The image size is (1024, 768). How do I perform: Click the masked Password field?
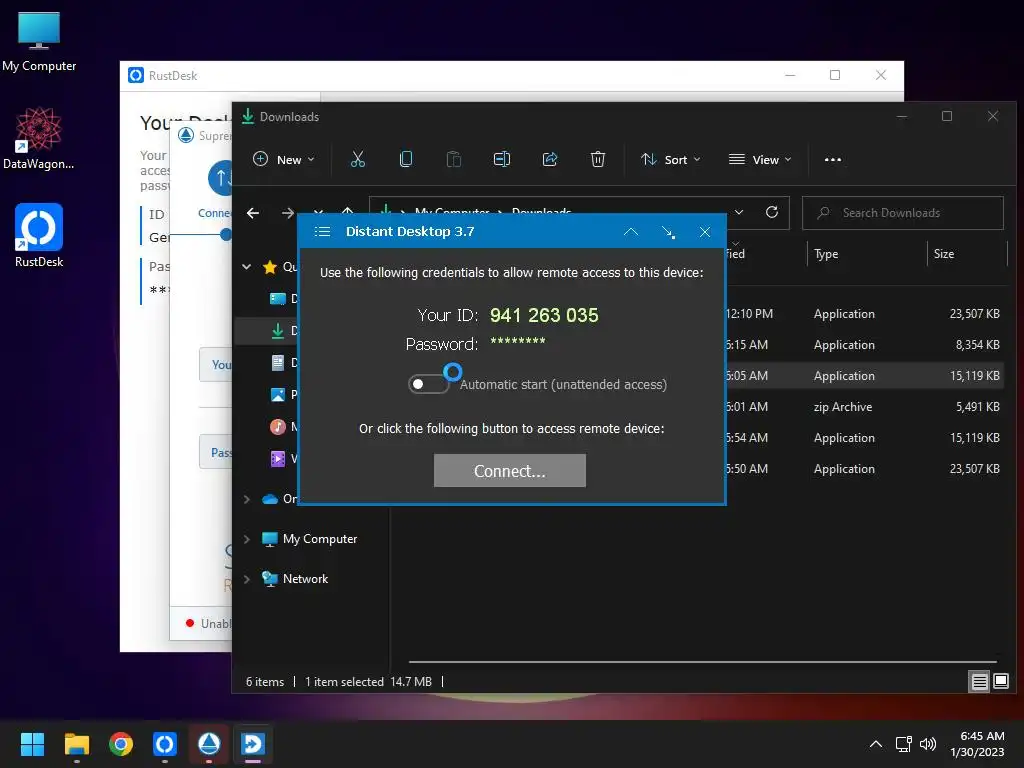tap(518, 341)
